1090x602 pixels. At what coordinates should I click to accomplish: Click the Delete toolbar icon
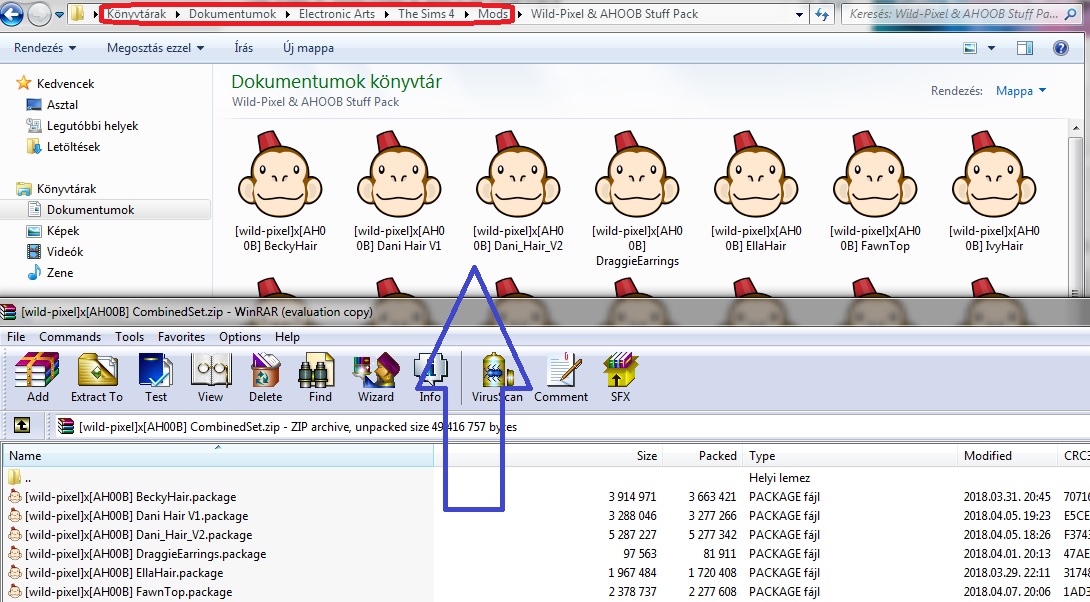click(266, 377)
